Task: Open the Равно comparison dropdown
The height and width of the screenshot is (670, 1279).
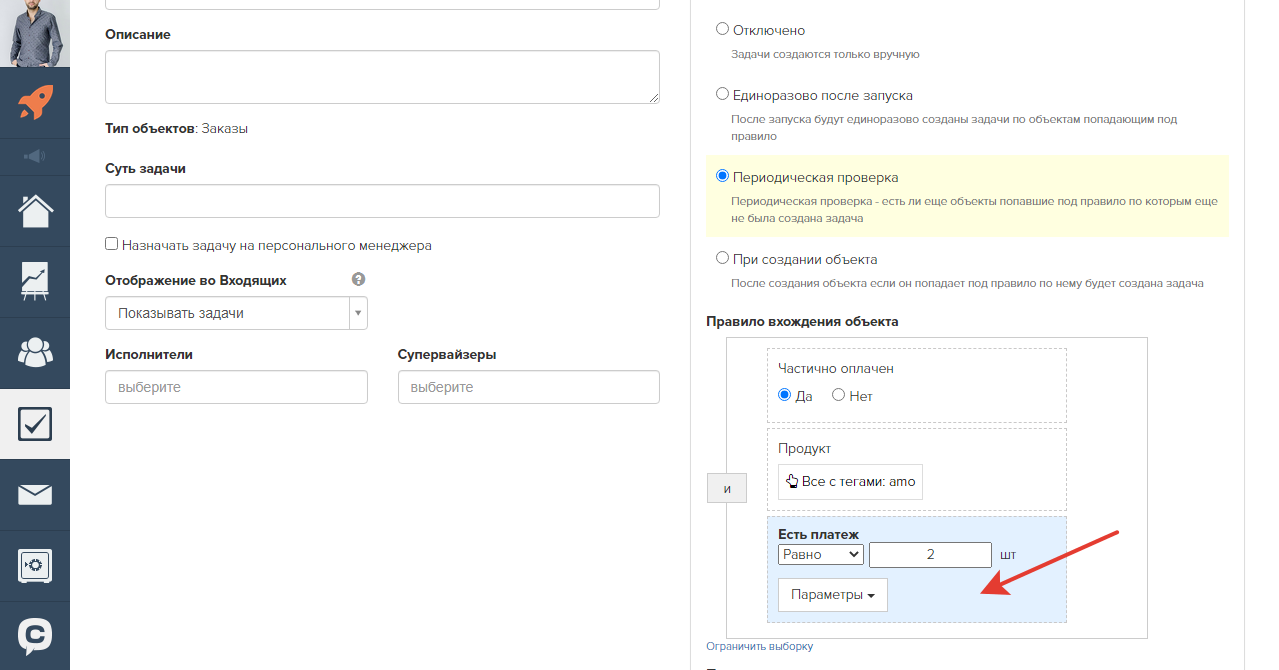Action: pyautogui.click(x=820, y=554)
